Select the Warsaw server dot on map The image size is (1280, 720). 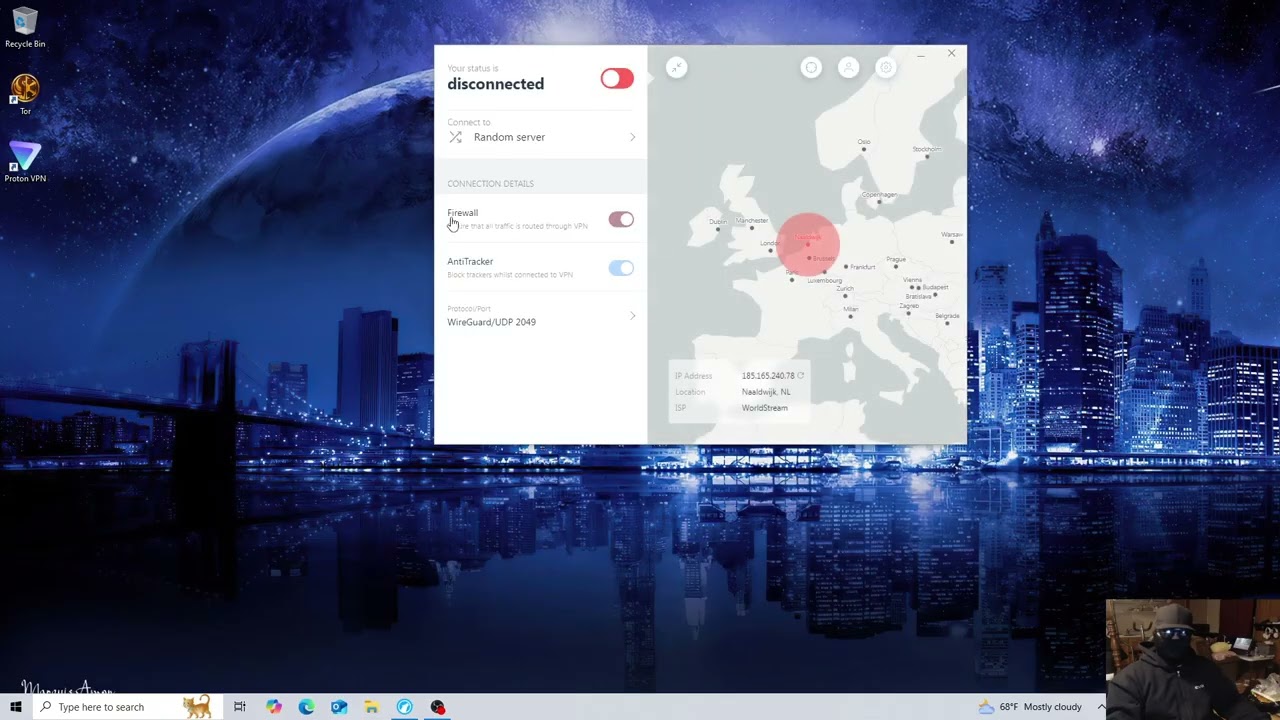(951, 242)
